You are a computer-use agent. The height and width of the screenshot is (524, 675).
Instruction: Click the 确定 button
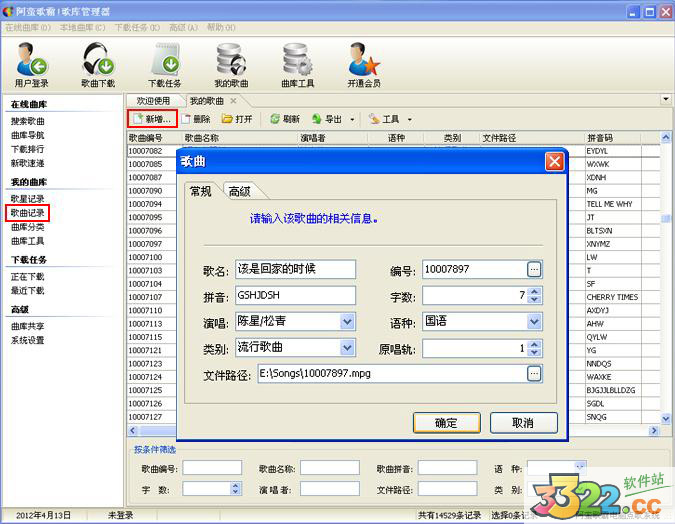point(446,423)
